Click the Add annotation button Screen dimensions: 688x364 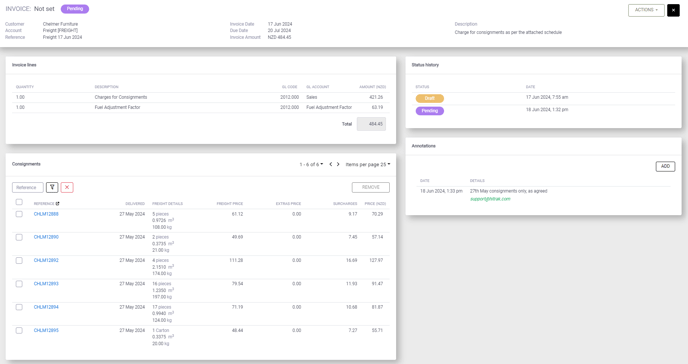(665, 166)
